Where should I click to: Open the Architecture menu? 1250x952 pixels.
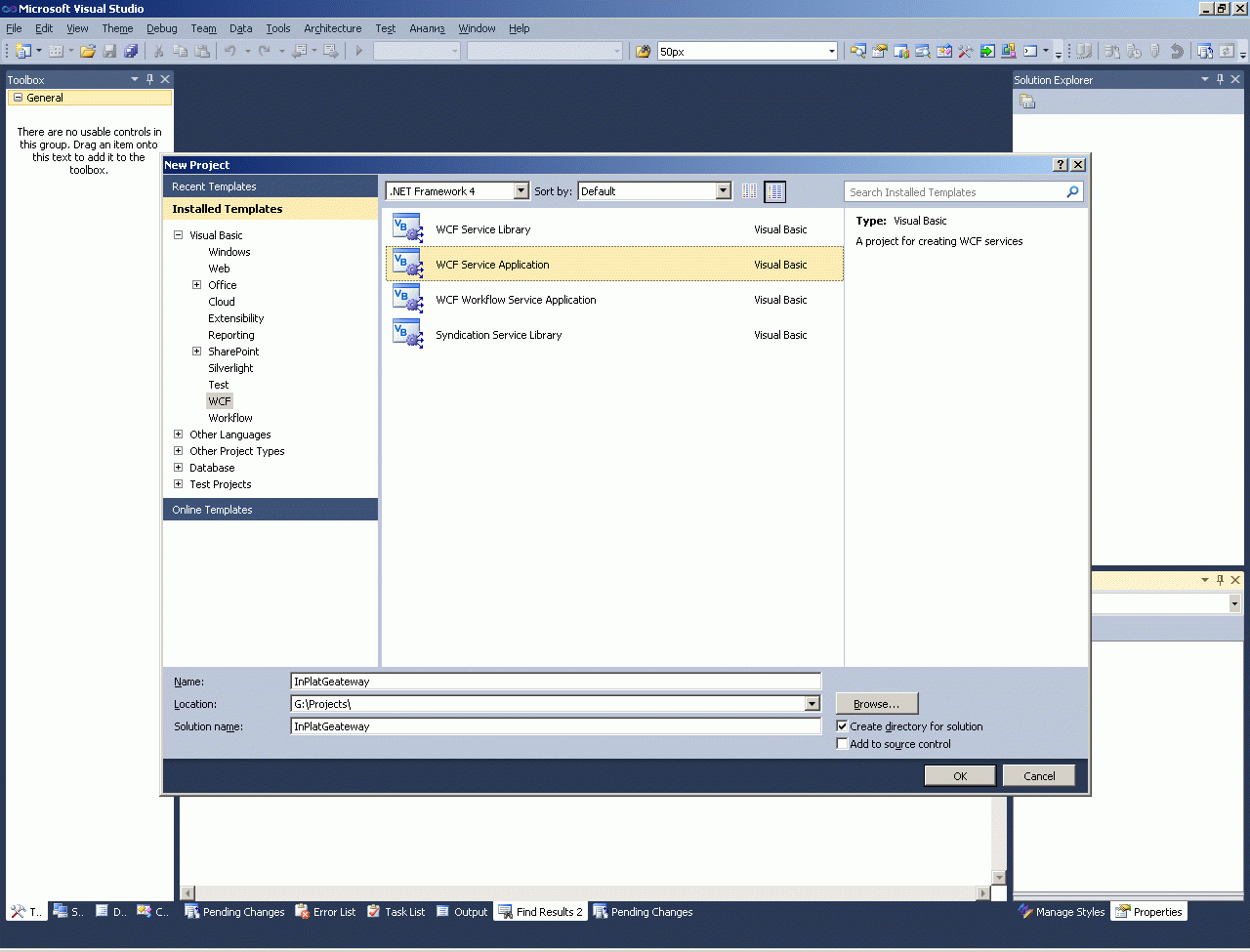(333, 28)
